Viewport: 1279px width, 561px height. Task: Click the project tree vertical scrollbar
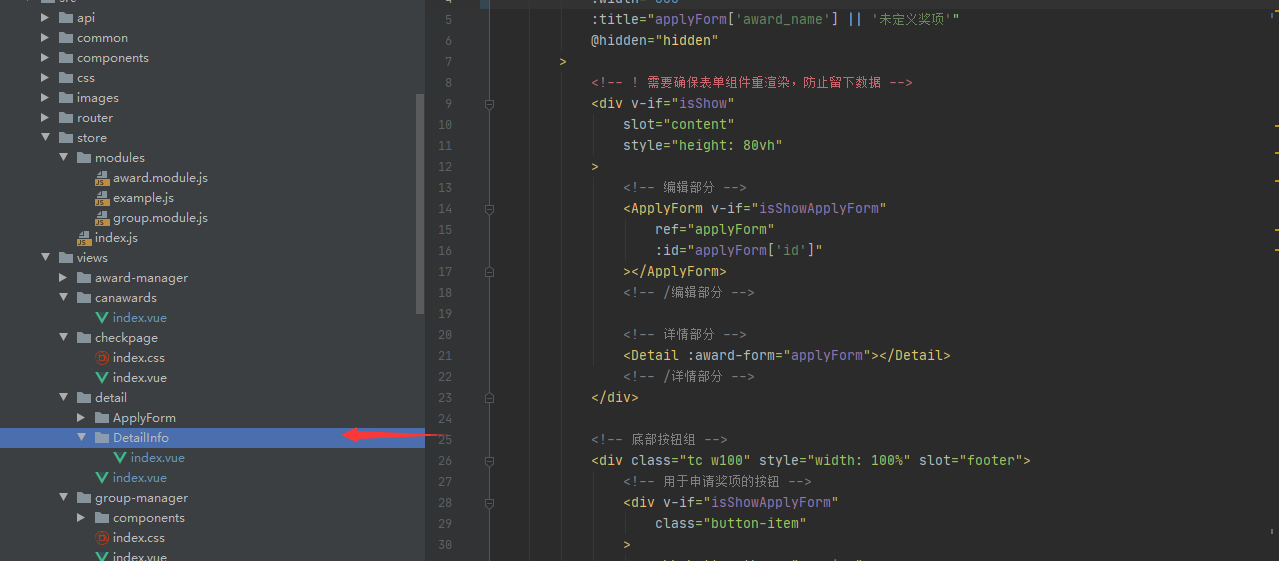[420, 200]
